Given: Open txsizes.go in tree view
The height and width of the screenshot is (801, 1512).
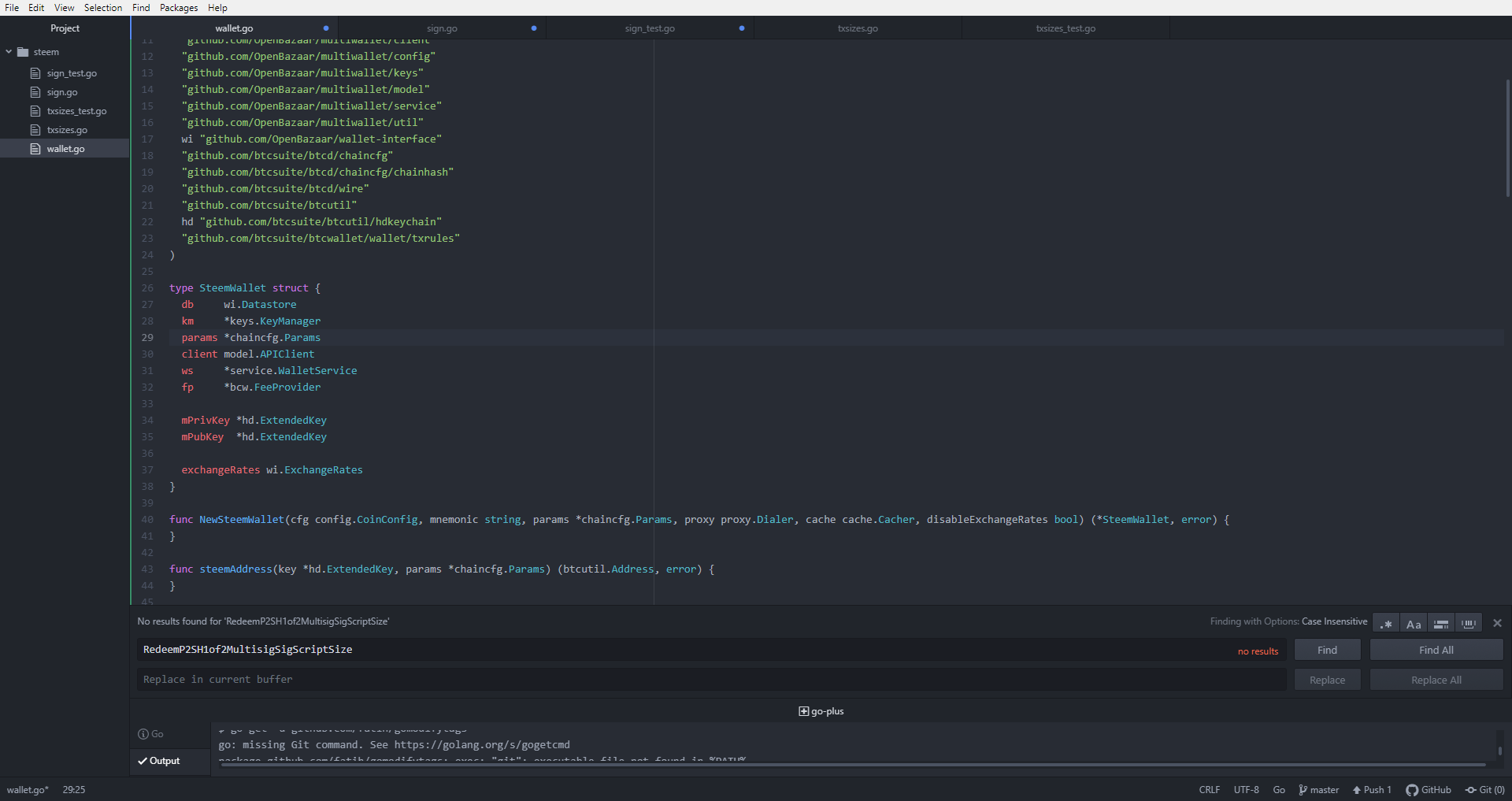Looking at the screenshot, I should pyautogui.click(x=67, y=130).
